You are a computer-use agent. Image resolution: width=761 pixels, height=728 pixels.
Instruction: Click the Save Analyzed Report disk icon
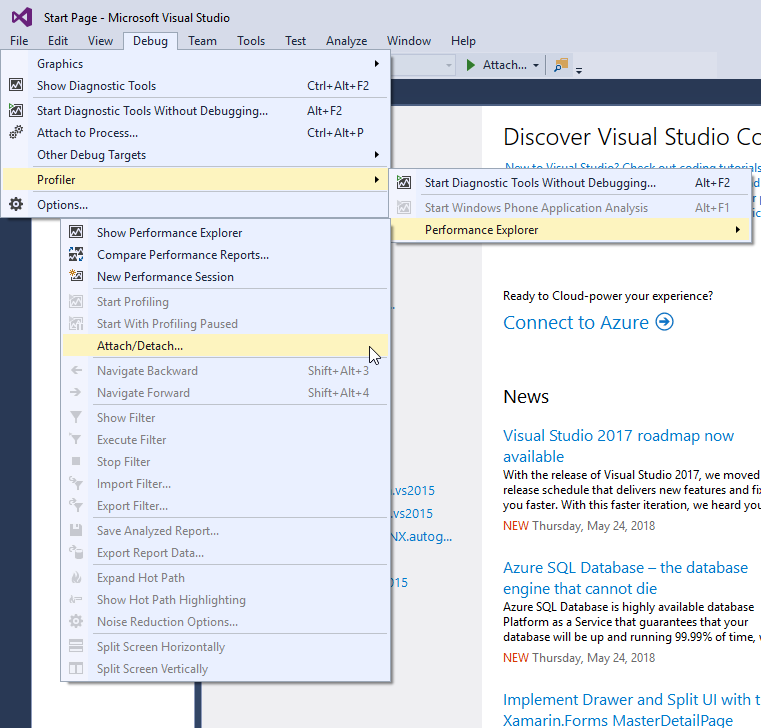click(76, 530)
